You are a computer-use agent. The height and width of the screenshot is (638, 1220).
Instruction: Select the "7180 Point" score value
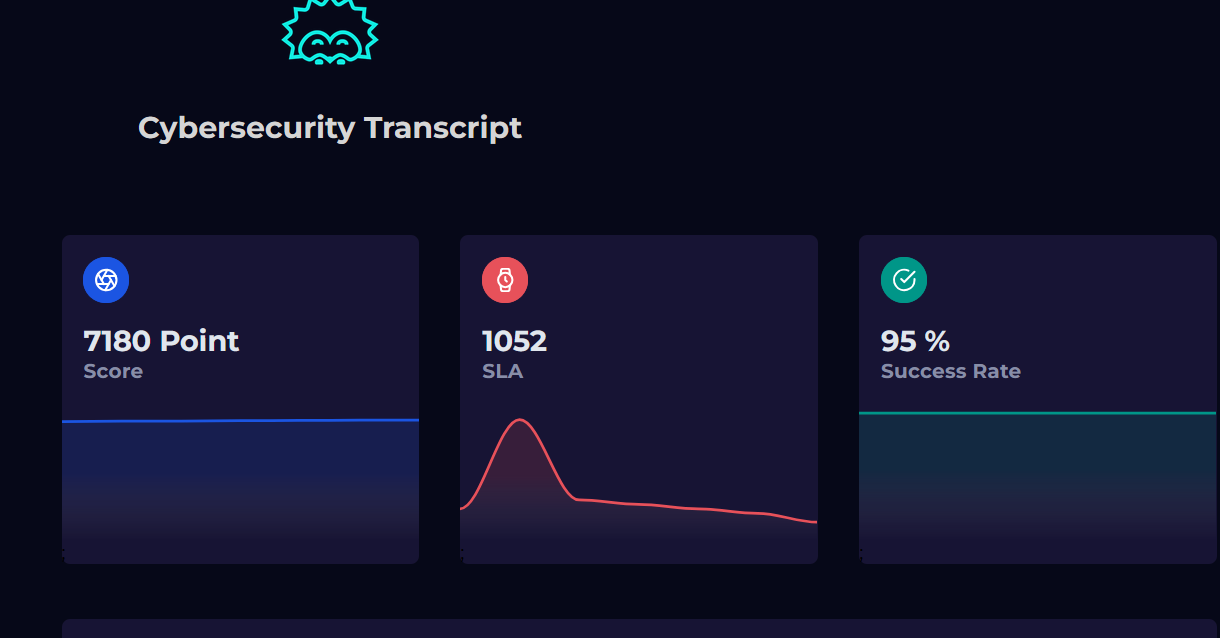click(x=161, y=341)
